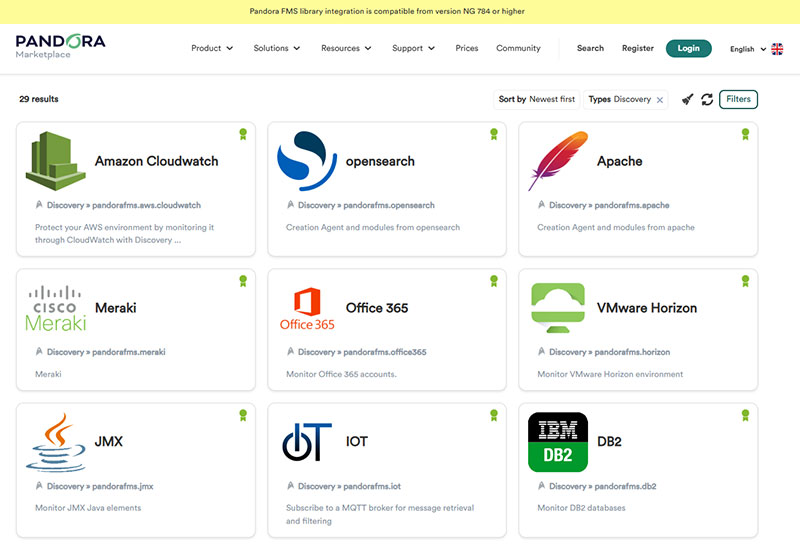Click the Amazon Cloudwatch green blocks logo
800x546 pixels.
tap(56, 161)
